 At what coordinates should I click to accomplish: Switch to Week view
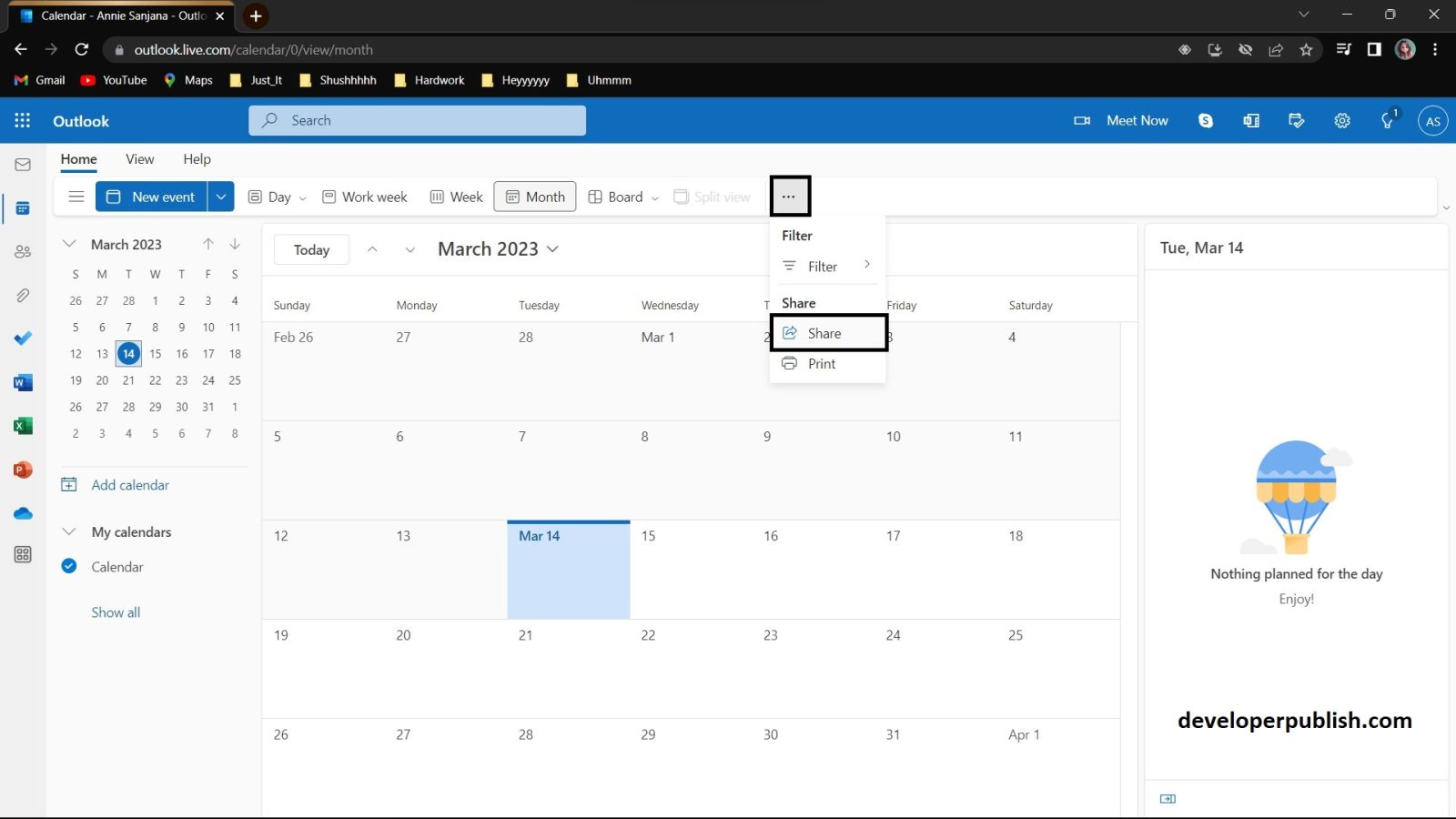pyautogui.click(x=455, y=196)
